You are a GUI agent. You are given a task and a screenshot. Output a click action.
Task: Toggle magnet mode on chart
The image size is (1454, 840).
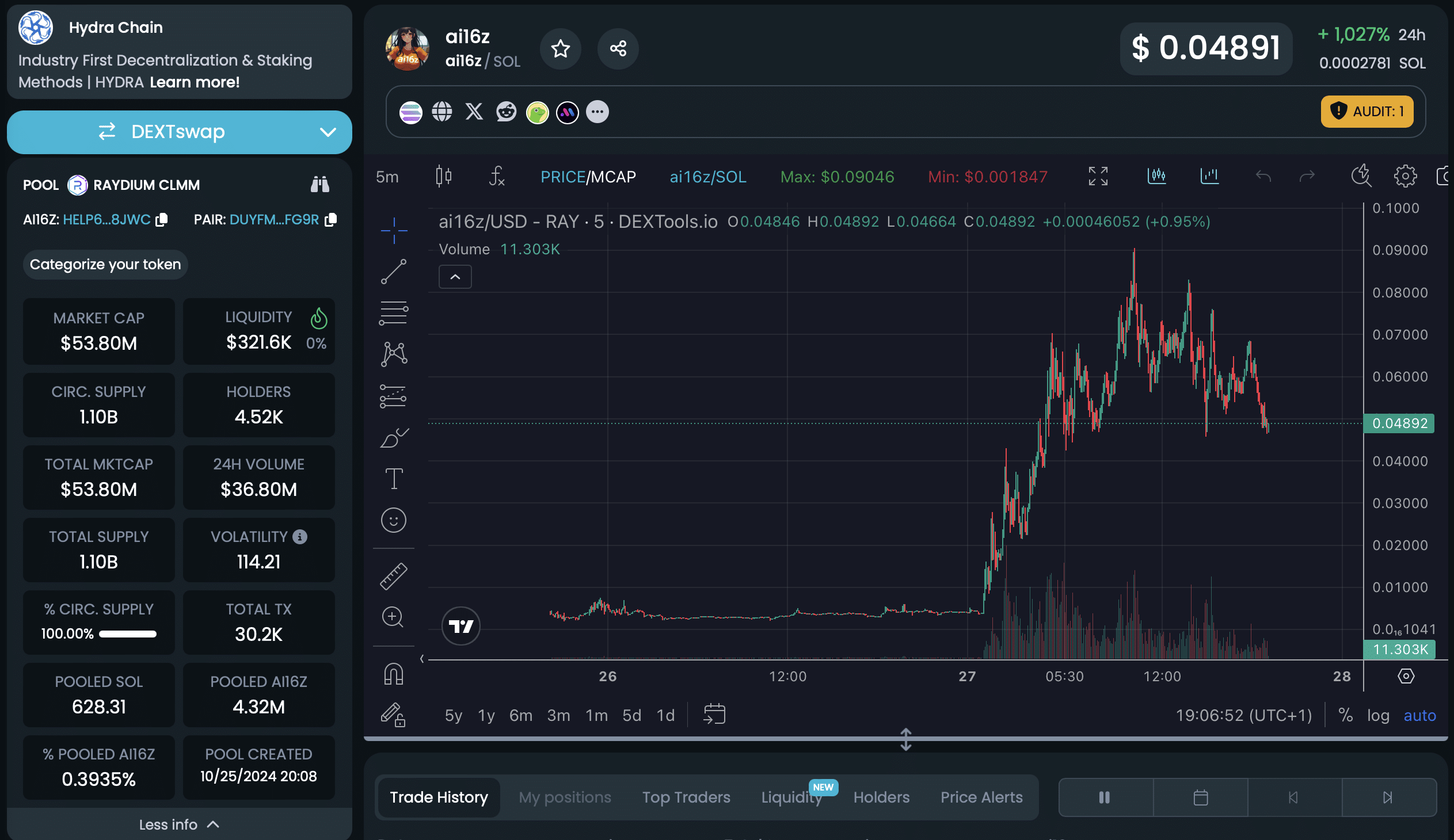pos(394,674)
